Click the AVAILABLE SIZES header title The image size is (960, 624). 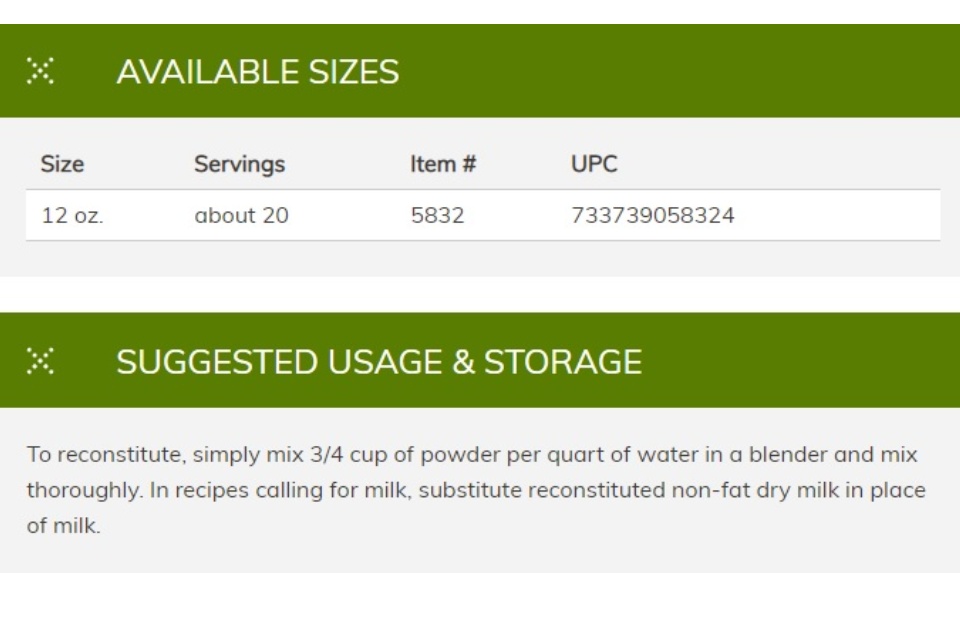pyautogui.click(x=258, y=72)
